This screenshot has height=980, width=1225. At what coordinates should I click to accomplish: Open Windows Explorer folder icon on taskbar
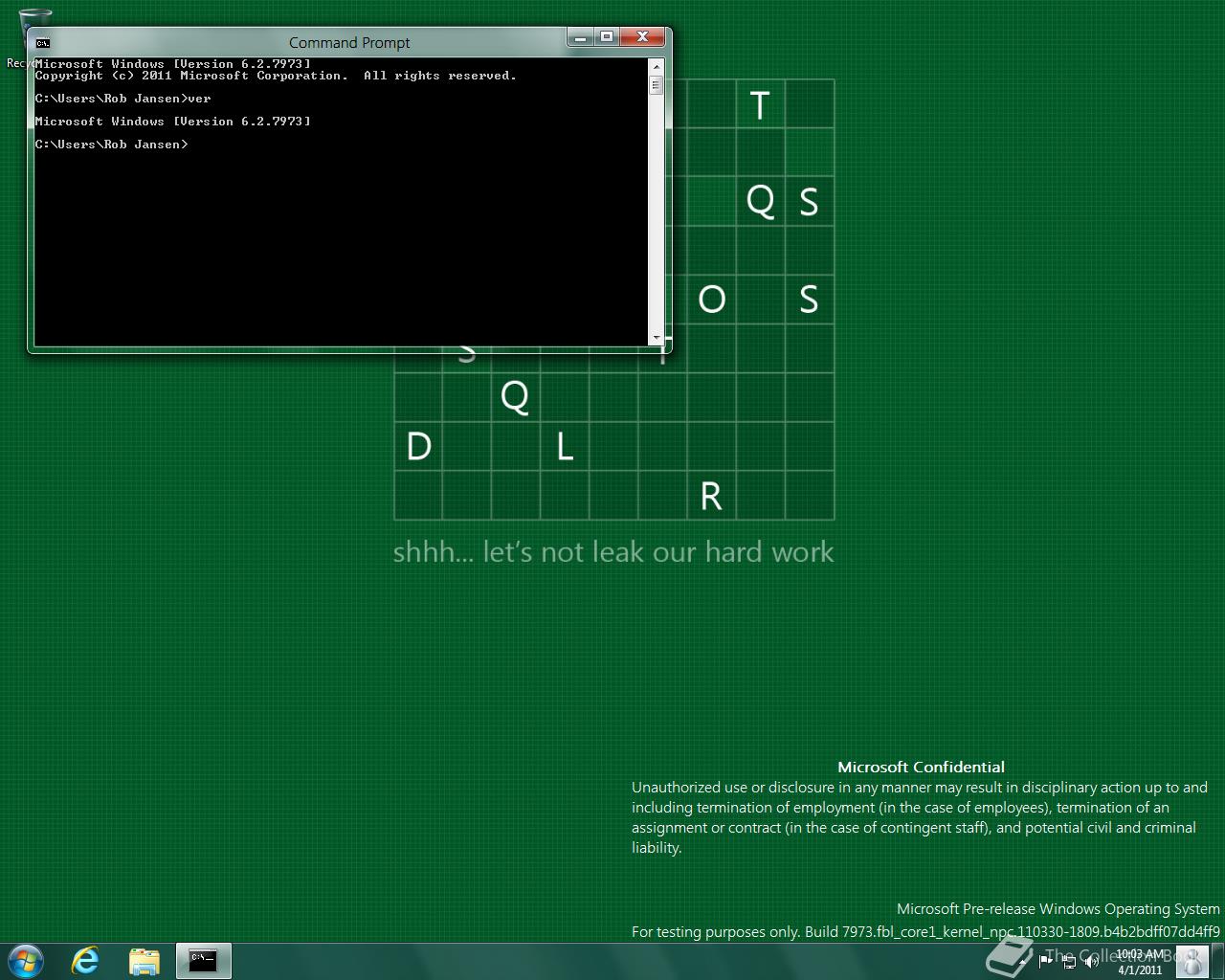(145, 960)
